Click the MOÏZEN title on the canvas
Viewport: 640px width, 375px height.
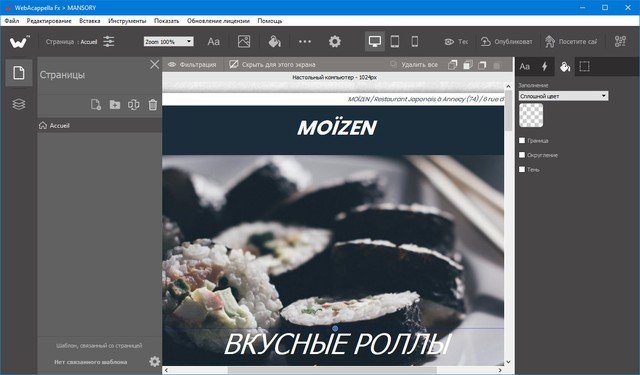(x=337, y=128)
